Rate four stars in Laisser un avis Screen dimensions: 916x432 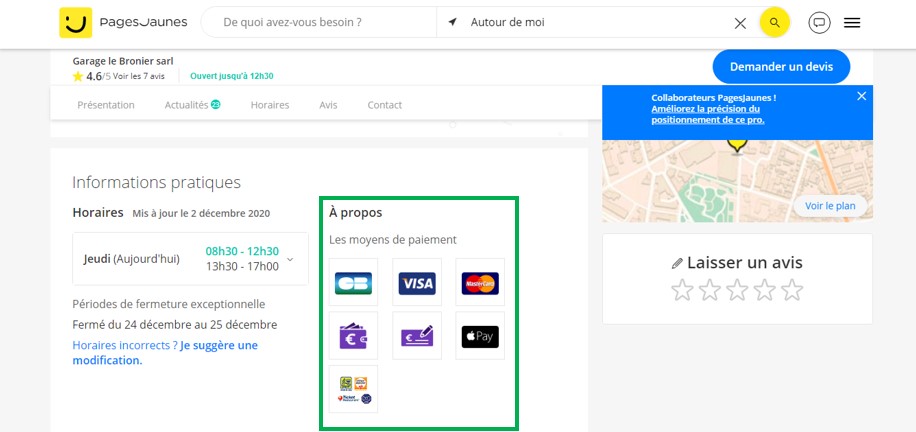point(765,289)
